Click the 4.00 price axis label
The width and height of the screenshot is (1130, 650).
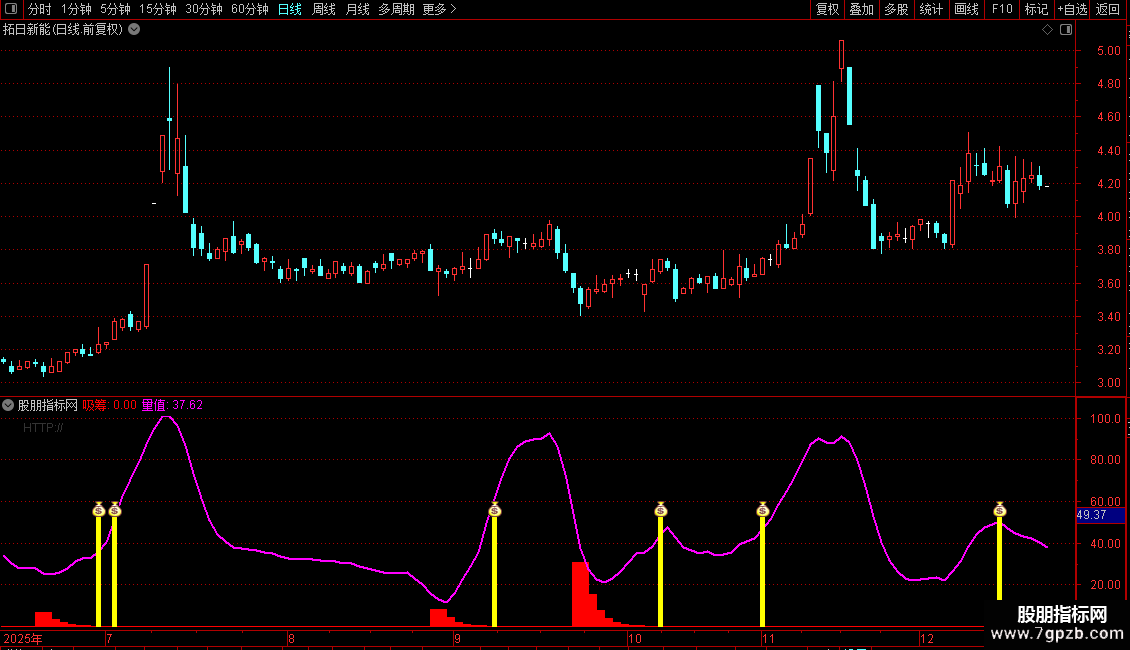[x=1108, y=217]
